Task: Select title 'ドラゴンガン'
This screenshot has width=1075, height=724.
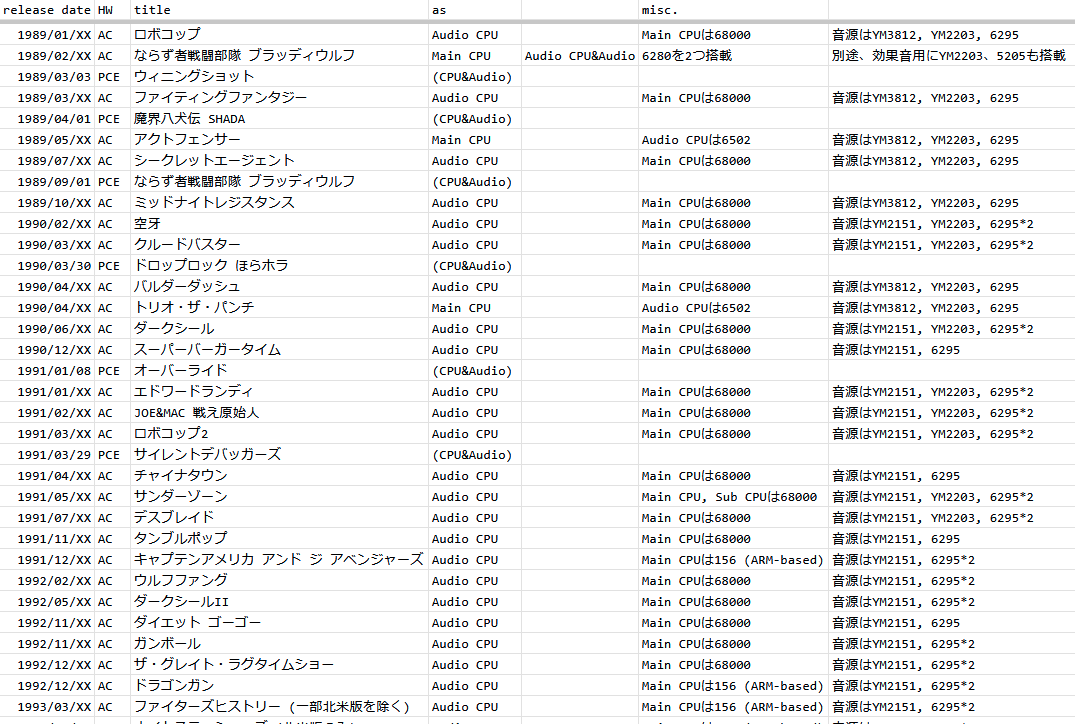Action: coord(174,685)
